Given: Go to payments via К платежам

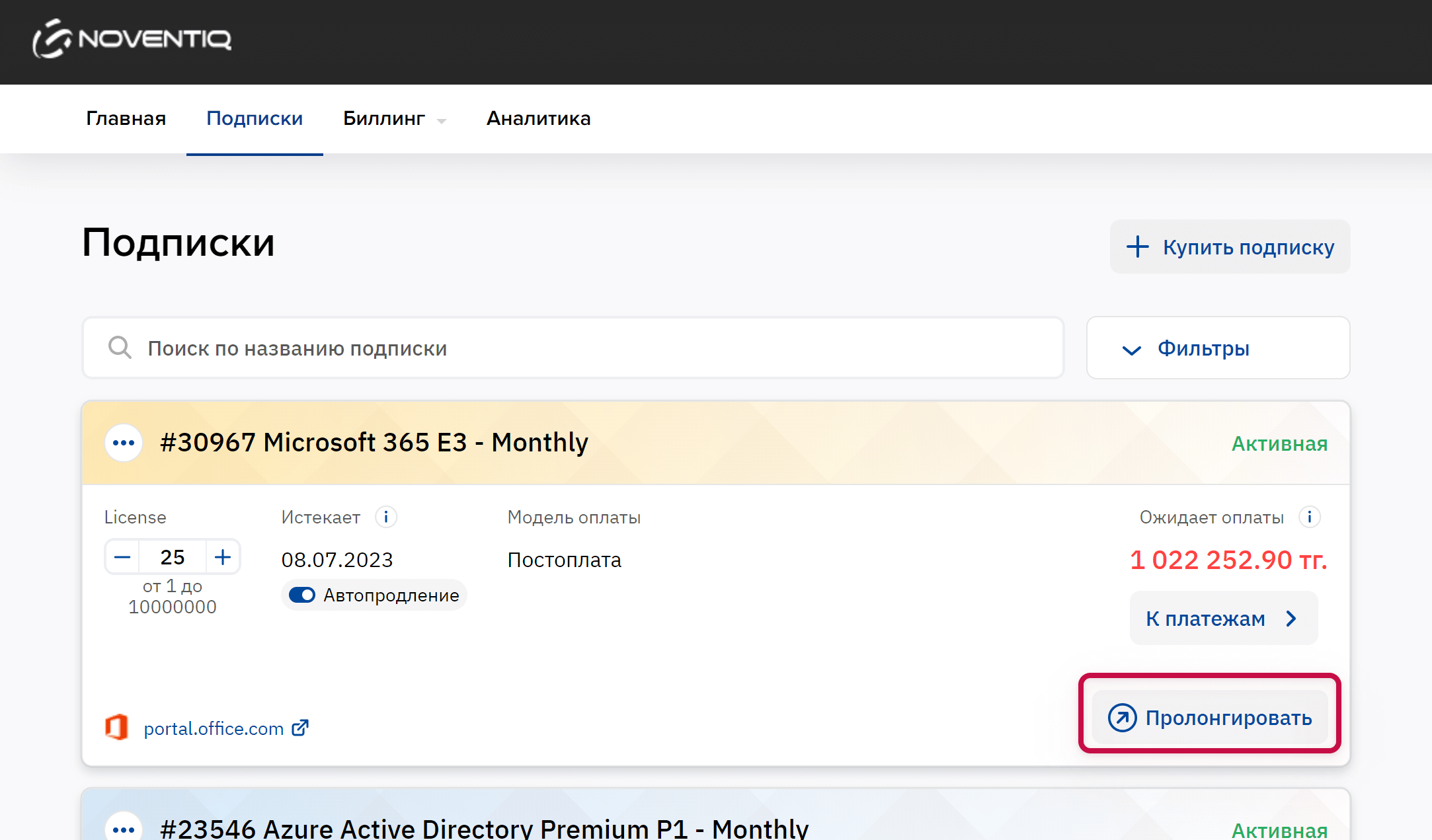Looking at the screenshot, I should tap(1224, 619).
